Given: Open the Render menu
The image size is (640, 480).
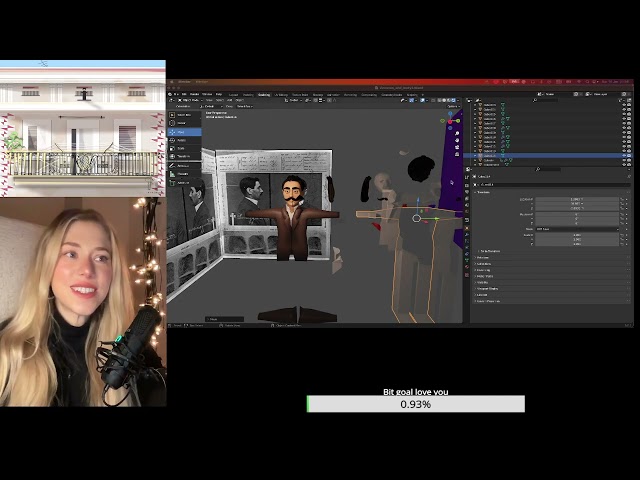Looking at the screenshot, I should pos(194,94).
